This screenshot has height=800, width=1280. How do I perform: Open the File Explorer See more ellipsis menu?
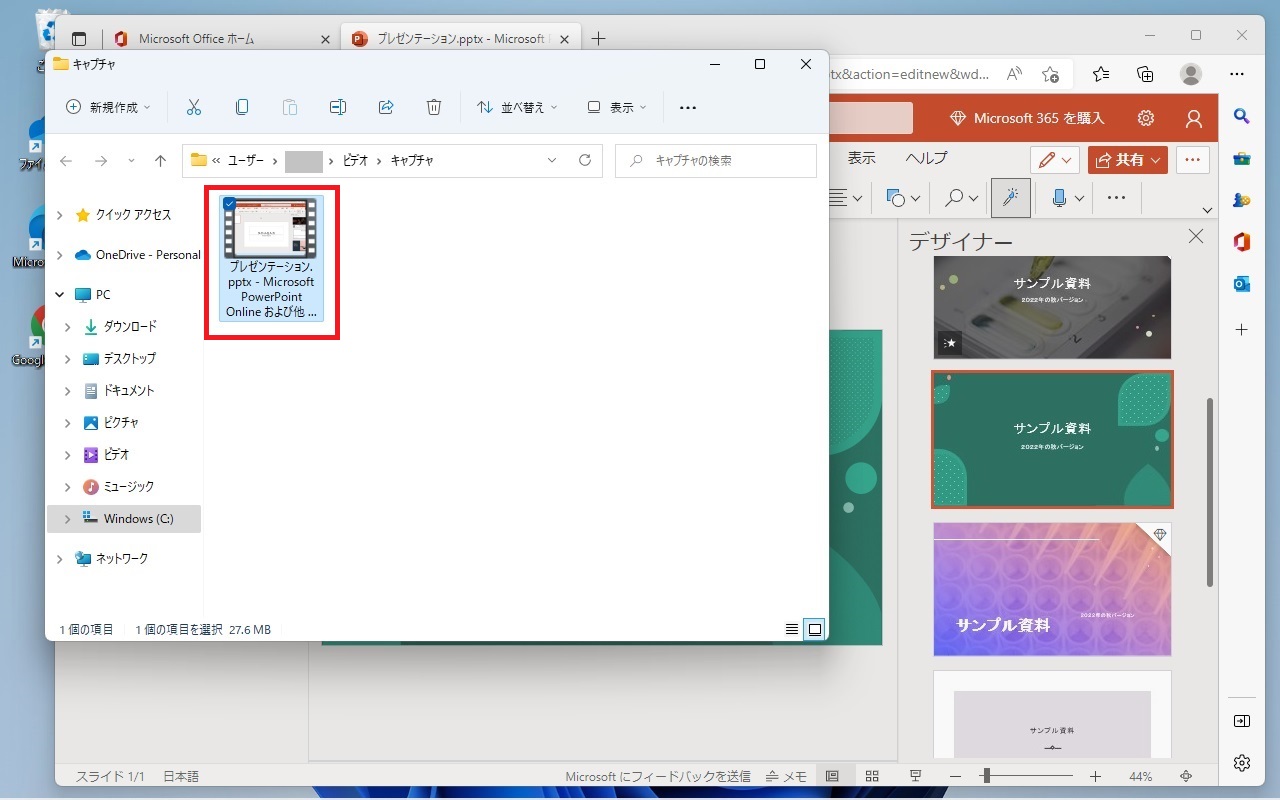tap(687, 107)
